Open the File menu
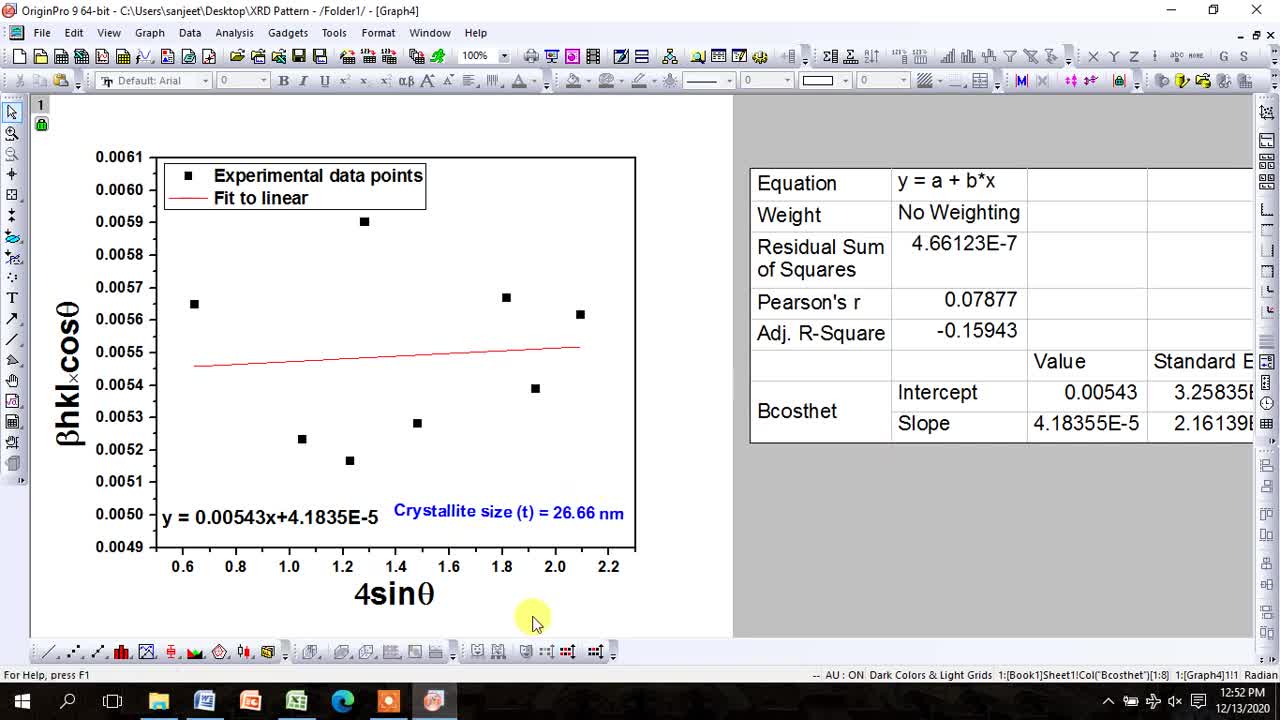 [42, 33]
